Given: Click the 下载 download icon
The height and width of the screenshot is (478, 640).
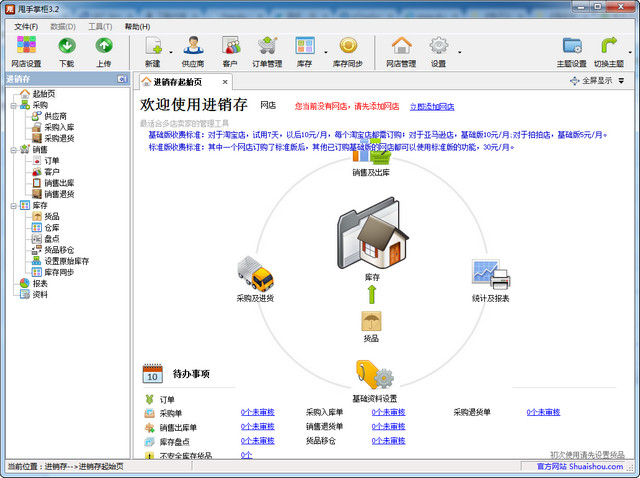Looking at the screenshot, I should coord(67,45).
